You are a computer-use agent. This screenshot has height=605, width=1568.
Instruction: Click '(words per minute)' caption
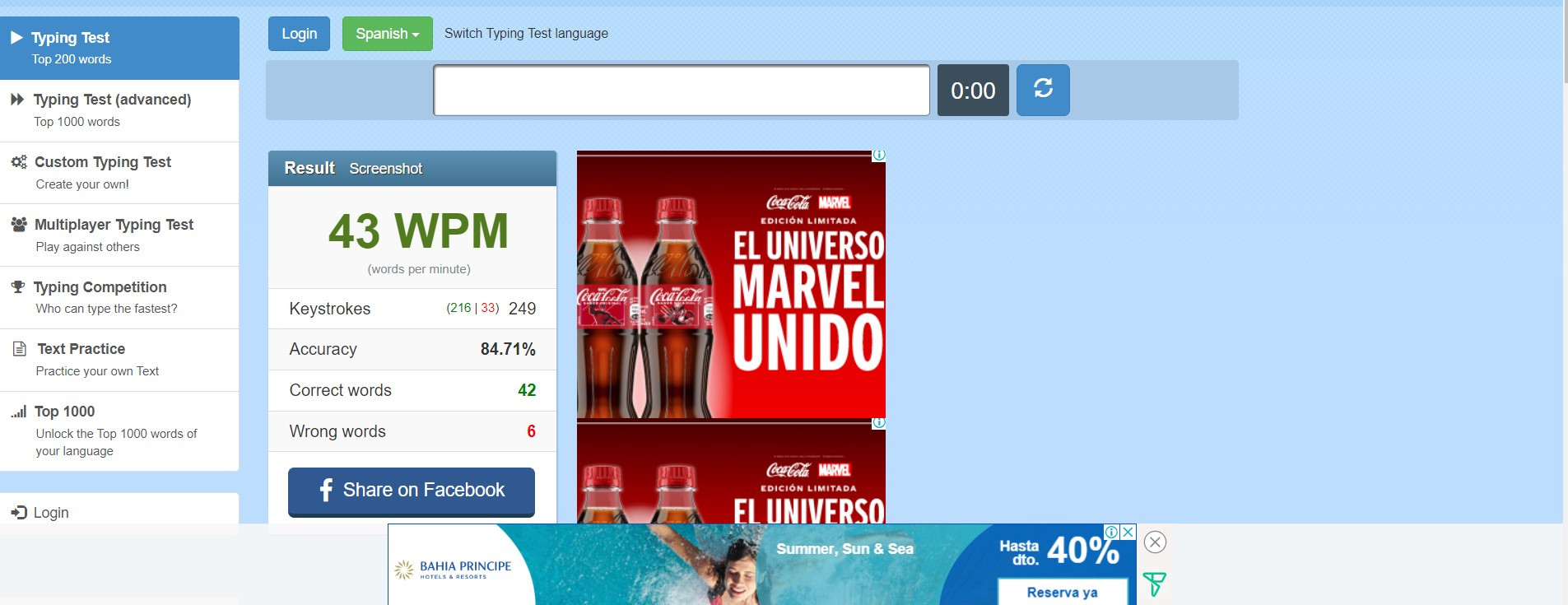point(419,269)
